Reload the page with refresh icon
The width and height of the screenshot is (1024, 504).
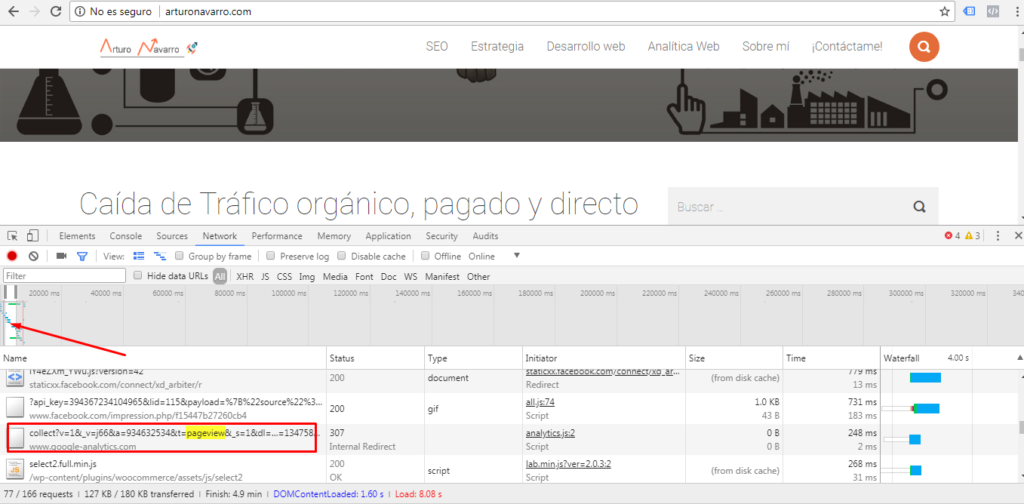click(56, 11)
